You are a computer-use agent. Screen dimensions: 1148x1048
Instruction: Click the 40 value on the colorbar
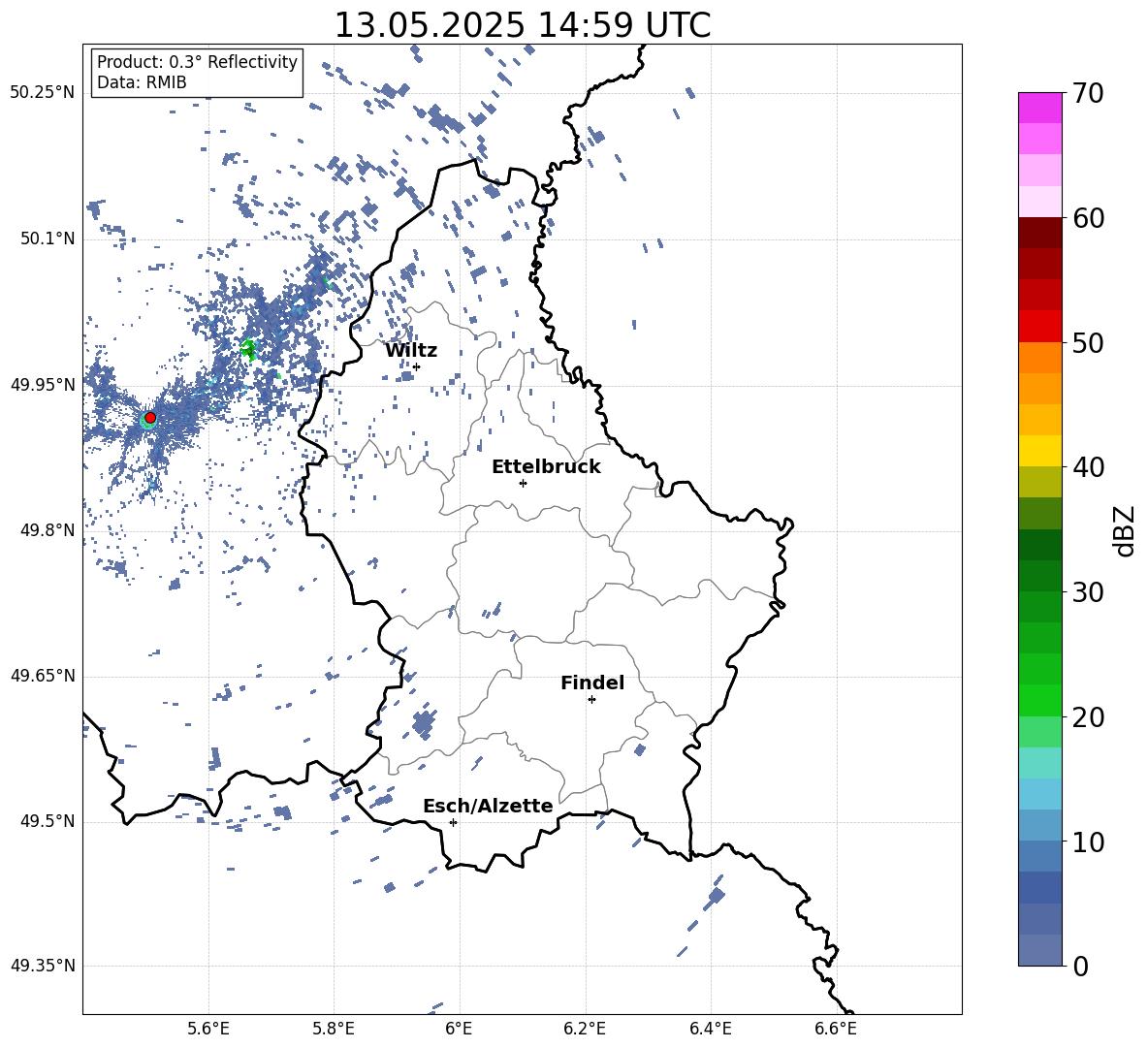pyautogui.click(x=1088, y=467)
